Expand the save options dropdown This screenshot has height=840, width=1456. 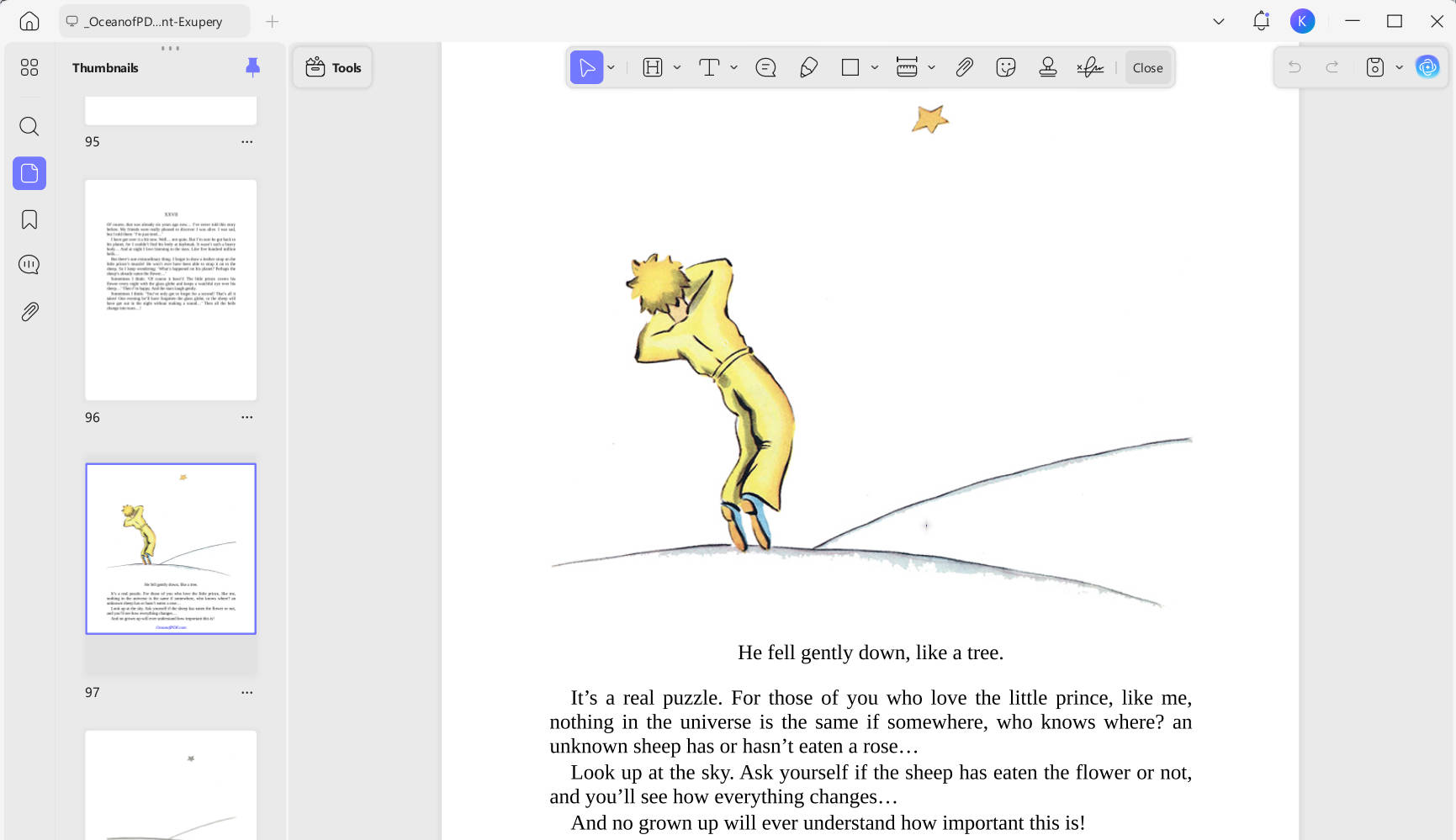click(x=1400, y=67)
